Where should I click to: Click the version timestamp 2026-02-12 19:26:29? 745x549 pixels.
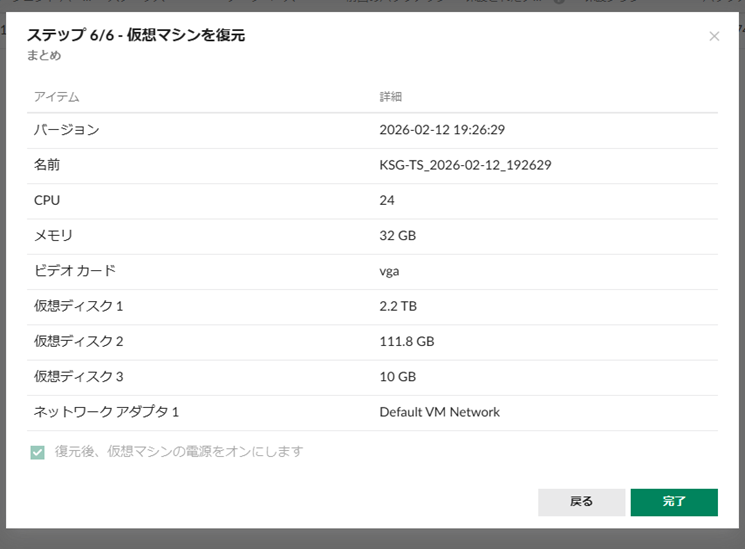pyautogui.click(x=442, y=130)
